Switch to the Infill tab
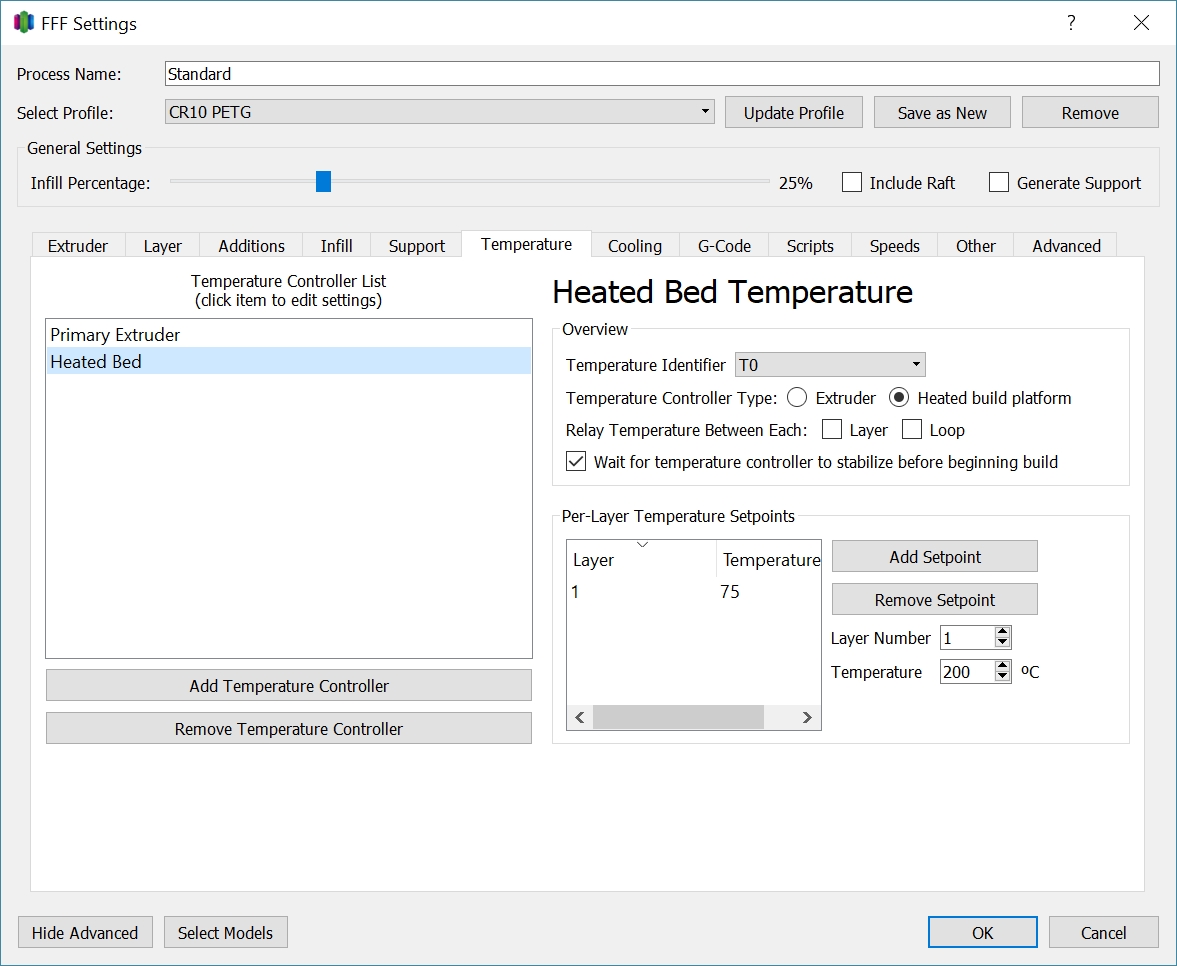 336,245
